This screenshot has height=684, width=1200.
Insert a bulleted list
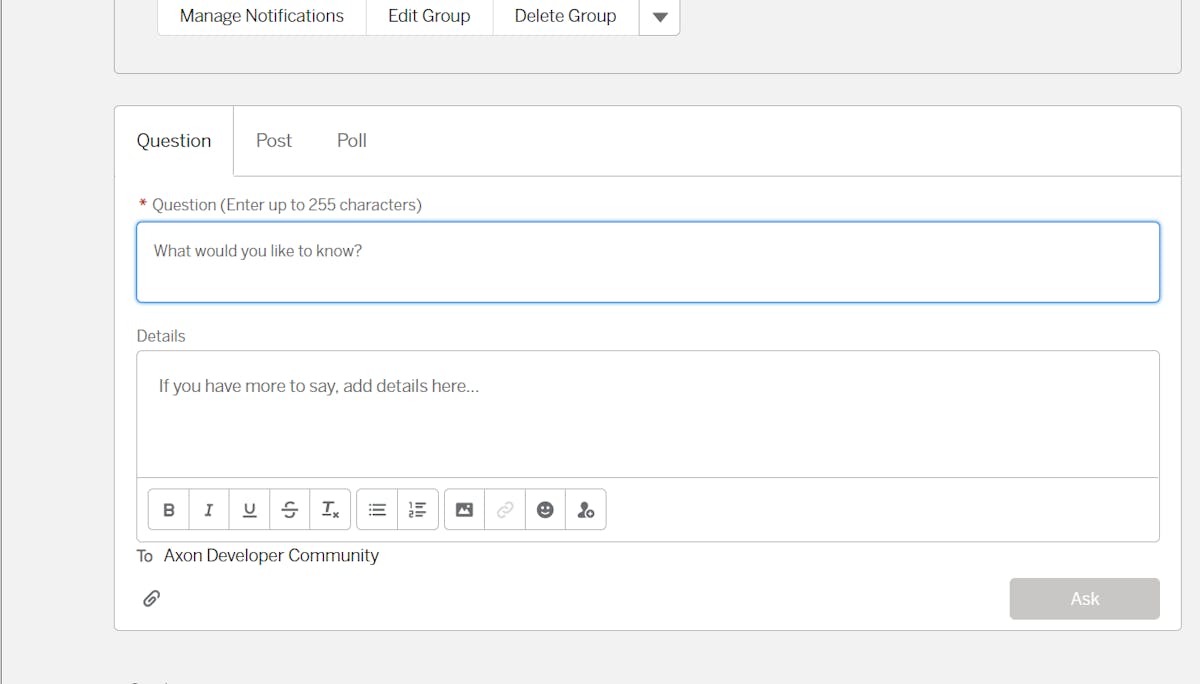[x=377, y=510]
